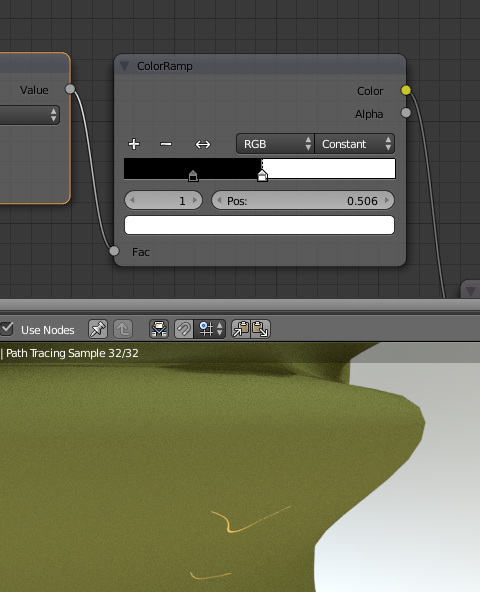
Task: Select the white color stop handle
Action: 262,176
